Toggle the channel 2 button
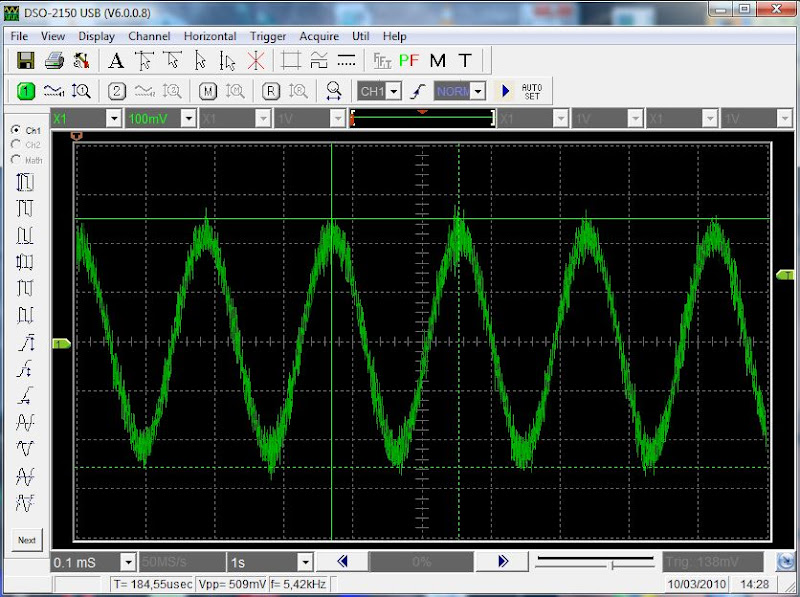The width and height of the screenshot is (800, 597). click(117, 91)
